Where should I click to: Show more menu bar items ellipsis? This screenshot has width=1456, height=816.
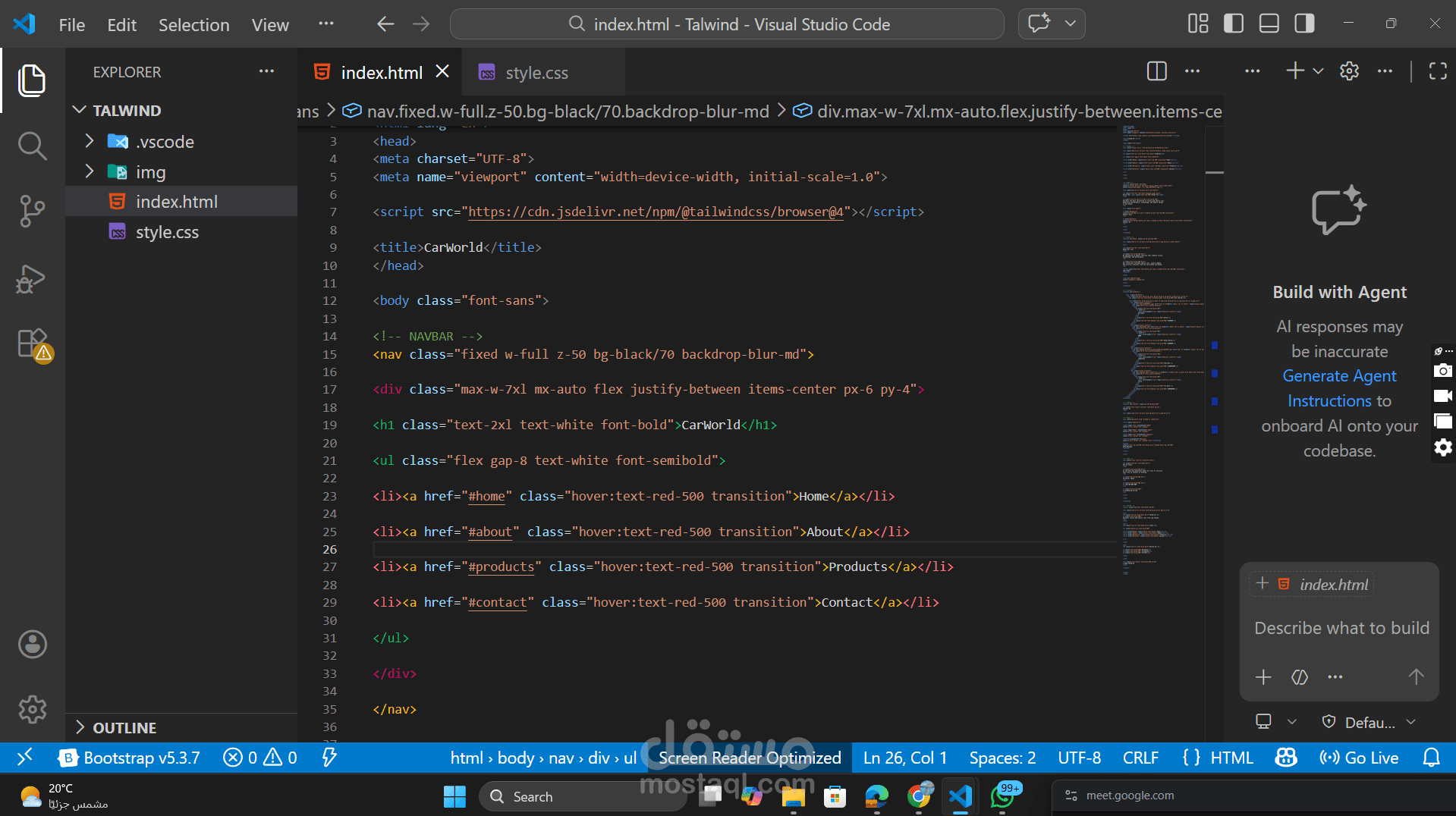(326, 24)
